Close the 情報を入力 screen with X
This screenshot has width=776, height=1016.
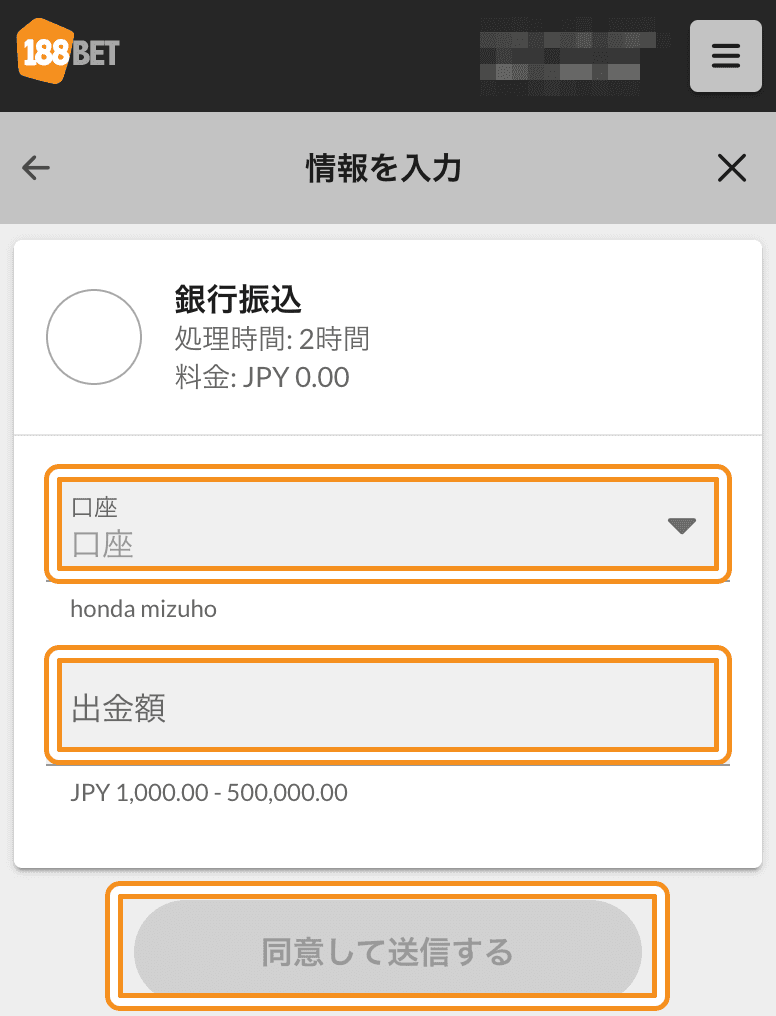coord(732,168)
